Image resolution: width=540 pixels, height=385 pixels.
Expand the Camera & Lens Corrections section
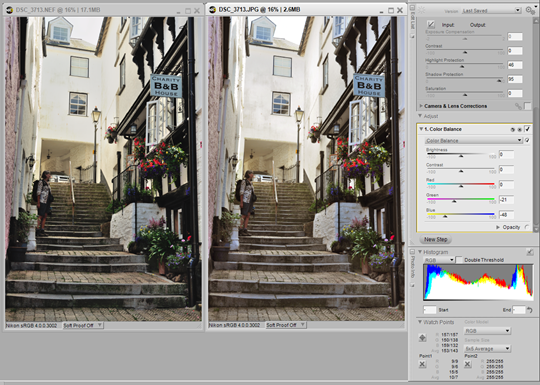421,106
